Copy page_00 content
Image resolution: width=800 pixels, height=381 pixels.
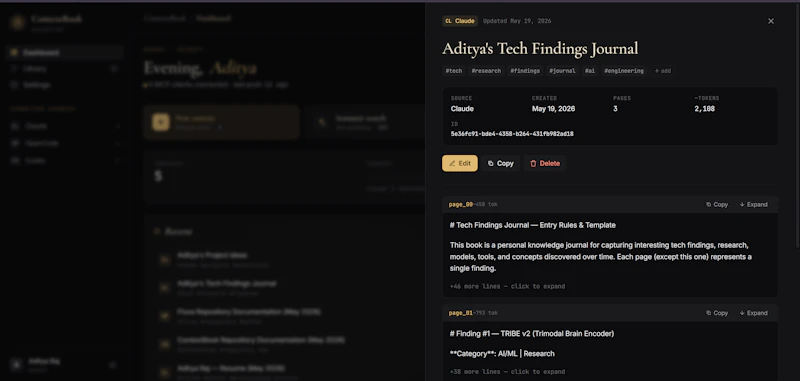click(x=717, y=205)
